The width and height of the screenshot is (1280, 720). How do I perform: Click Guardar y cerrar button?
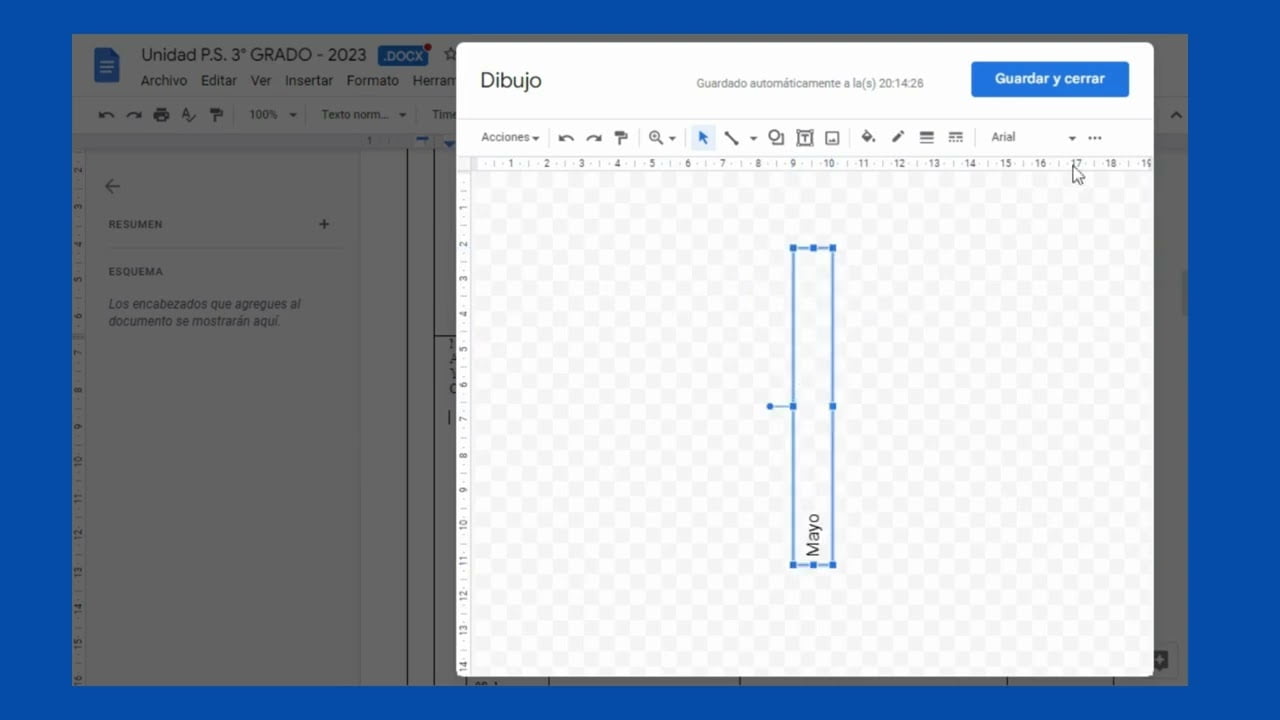point(1050,79)
